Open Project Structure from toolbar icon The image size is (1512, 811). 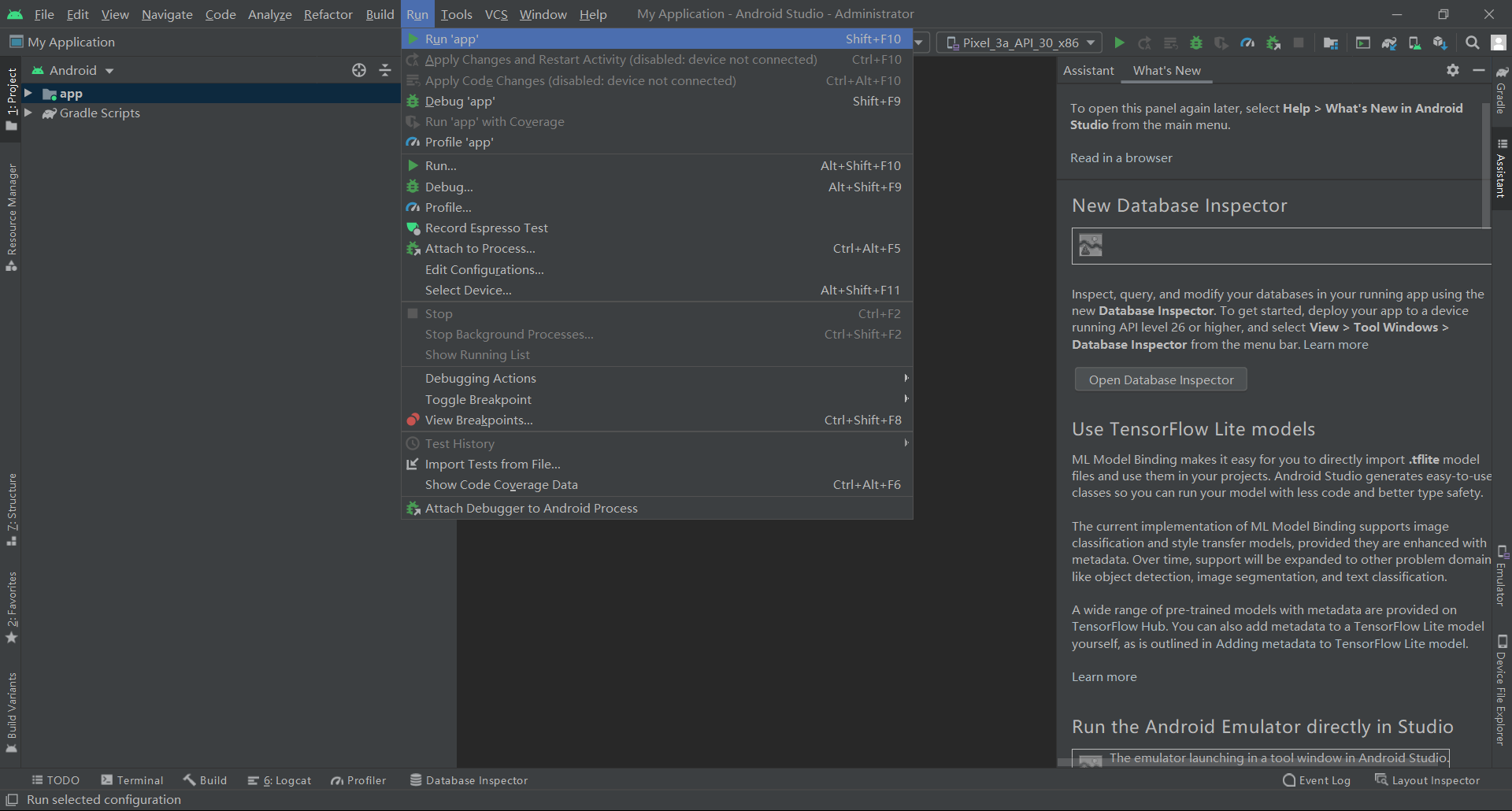click(1331, 43)
